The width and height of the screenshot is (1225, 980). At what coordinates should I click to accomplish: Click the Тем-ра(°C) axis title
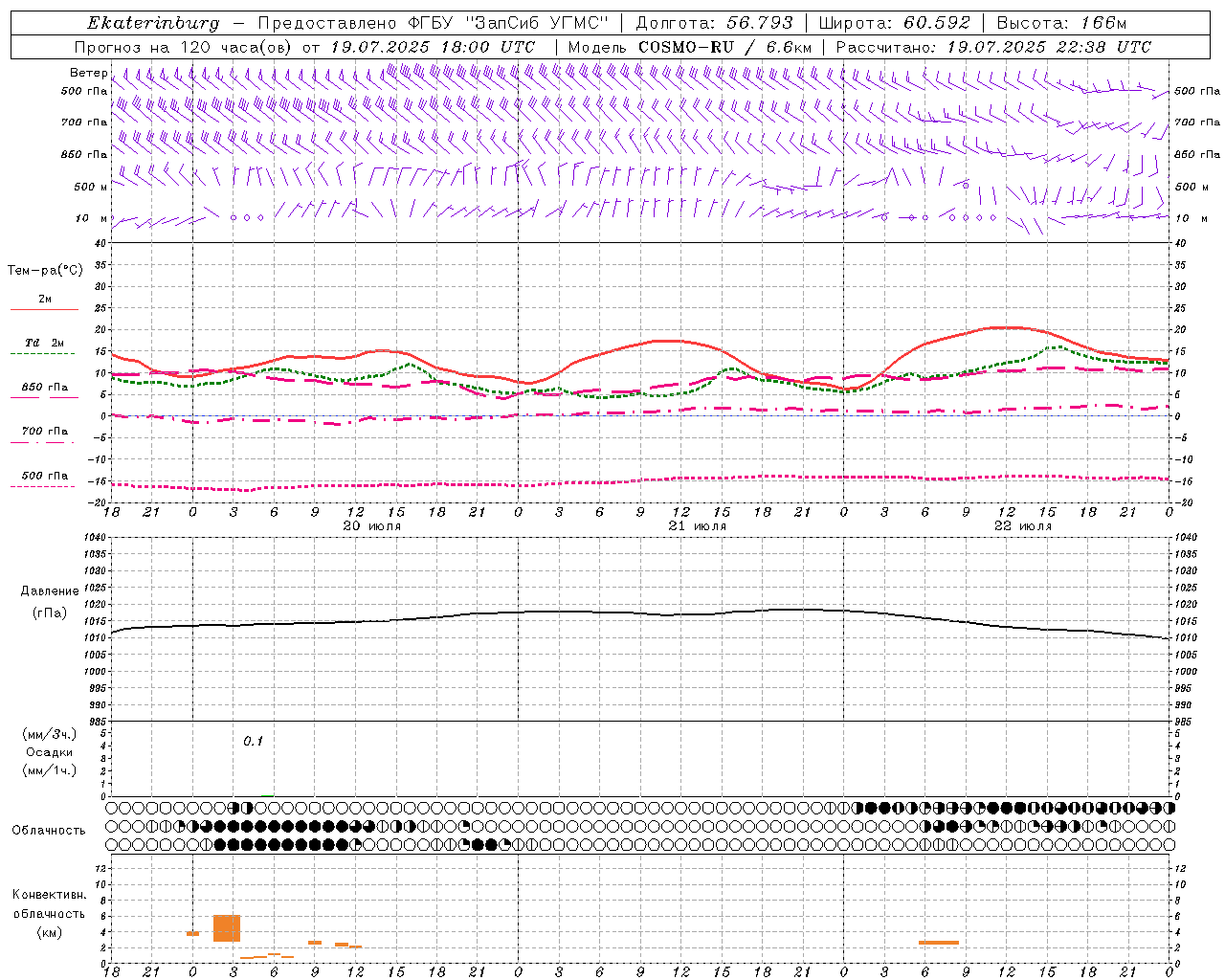click(x=45, y=271)
